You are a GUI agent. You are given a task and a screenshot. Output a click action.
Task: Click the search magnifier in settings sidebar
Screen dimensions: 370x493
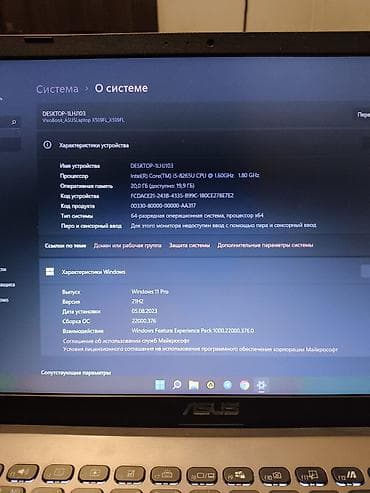pos(14,123)
